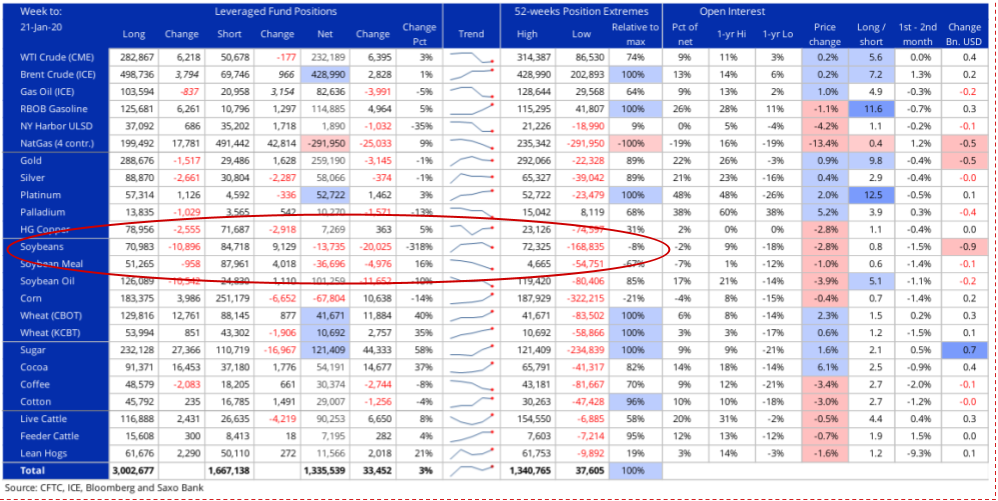Image resolution: width=998 pixels, height=501 pixels.
Task: Click the Sugar trend sparkline
Action: pos(471,349)
